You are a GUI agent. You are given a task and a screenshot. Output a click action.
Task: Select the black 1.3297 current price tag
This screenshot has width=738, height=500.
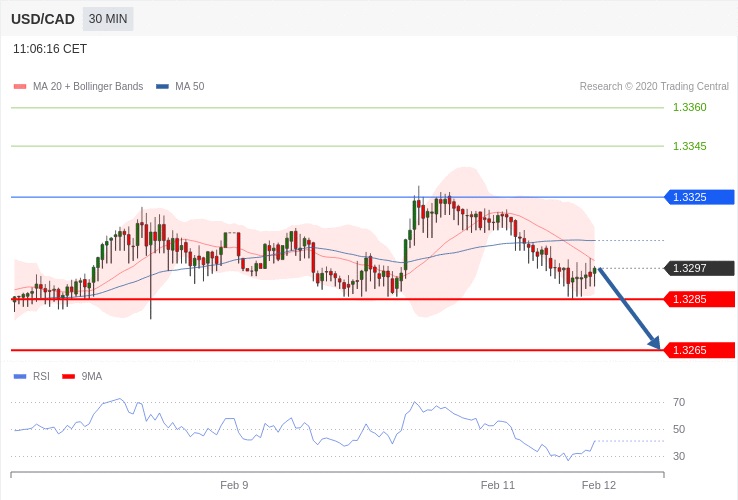click(x=699, y=268)
